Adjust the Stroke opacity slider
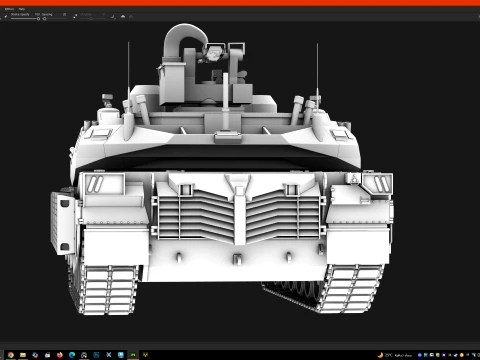The image size is (480, 360). pyautogui.click(x=25, y=19)
